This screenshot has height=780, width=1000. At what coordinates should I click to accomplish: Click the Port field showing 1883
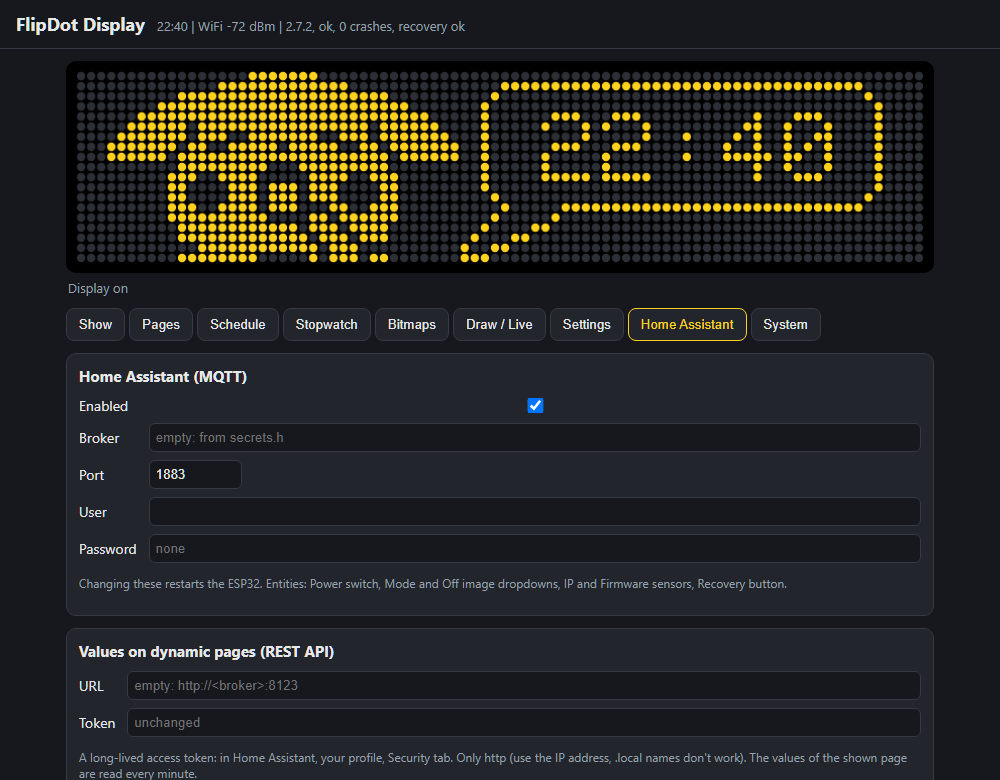[195, 475]
